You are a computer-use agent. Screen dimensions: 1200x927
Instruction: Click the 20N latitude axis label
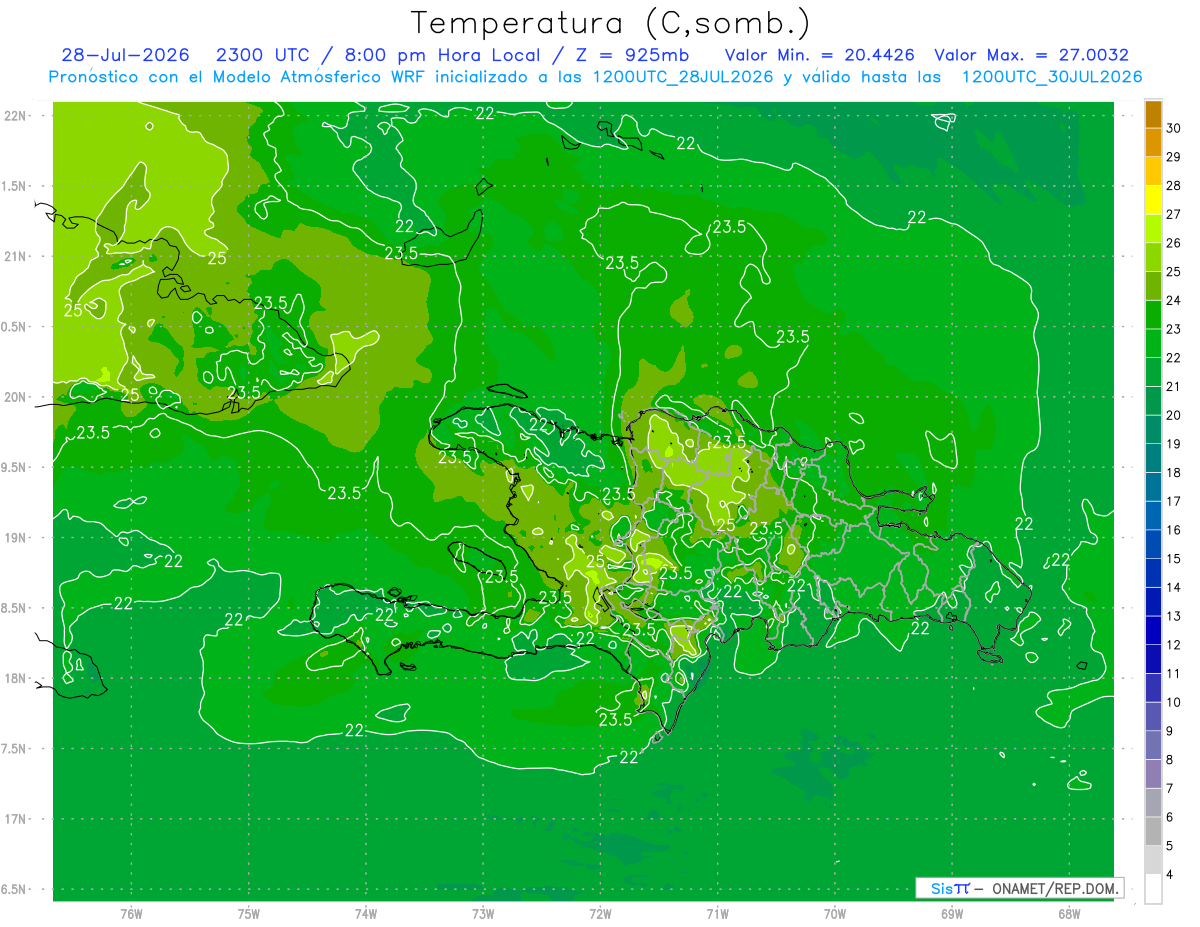point(16,397)
